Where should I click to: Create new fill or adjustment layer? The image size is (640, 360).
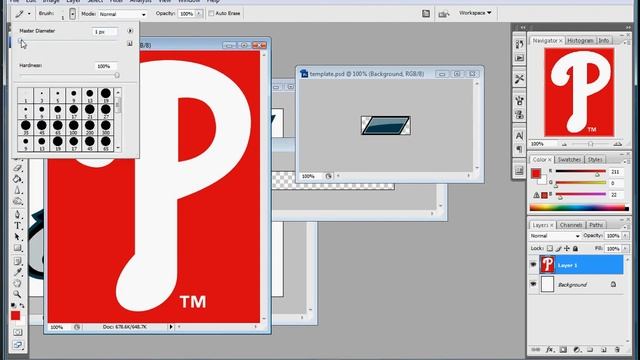(x=576, y=350)
